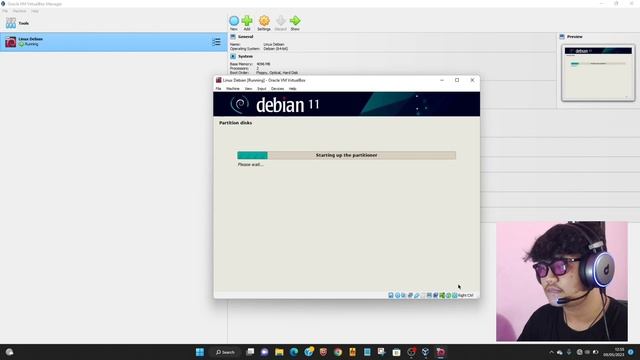This screenshot has width=640, height=360.
Task: Click the mouse integration status icon
Action: pos(449,295)
